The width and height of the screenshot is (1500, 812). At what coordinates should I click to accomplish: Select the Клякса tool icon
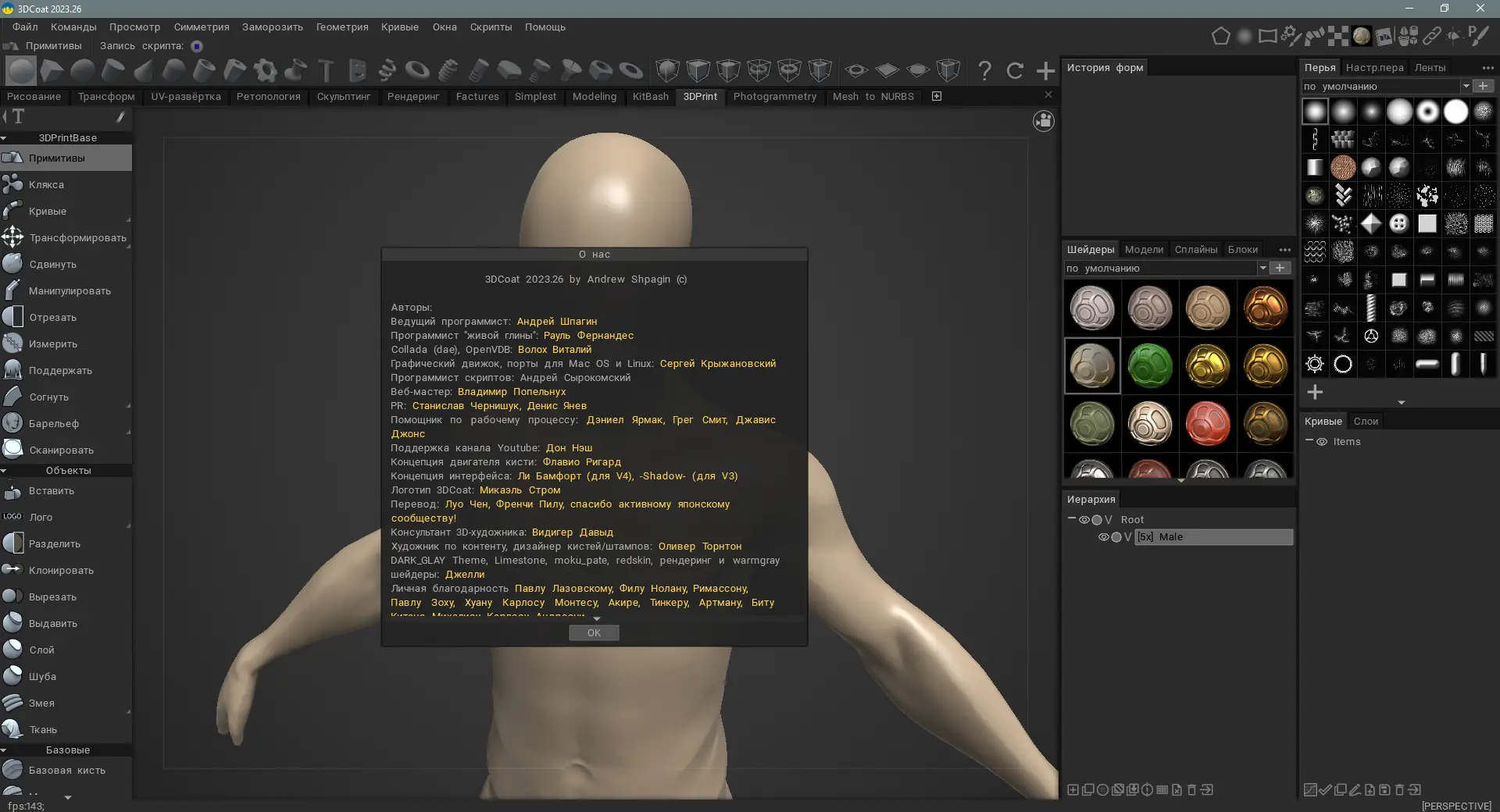[x=12, y=184]
